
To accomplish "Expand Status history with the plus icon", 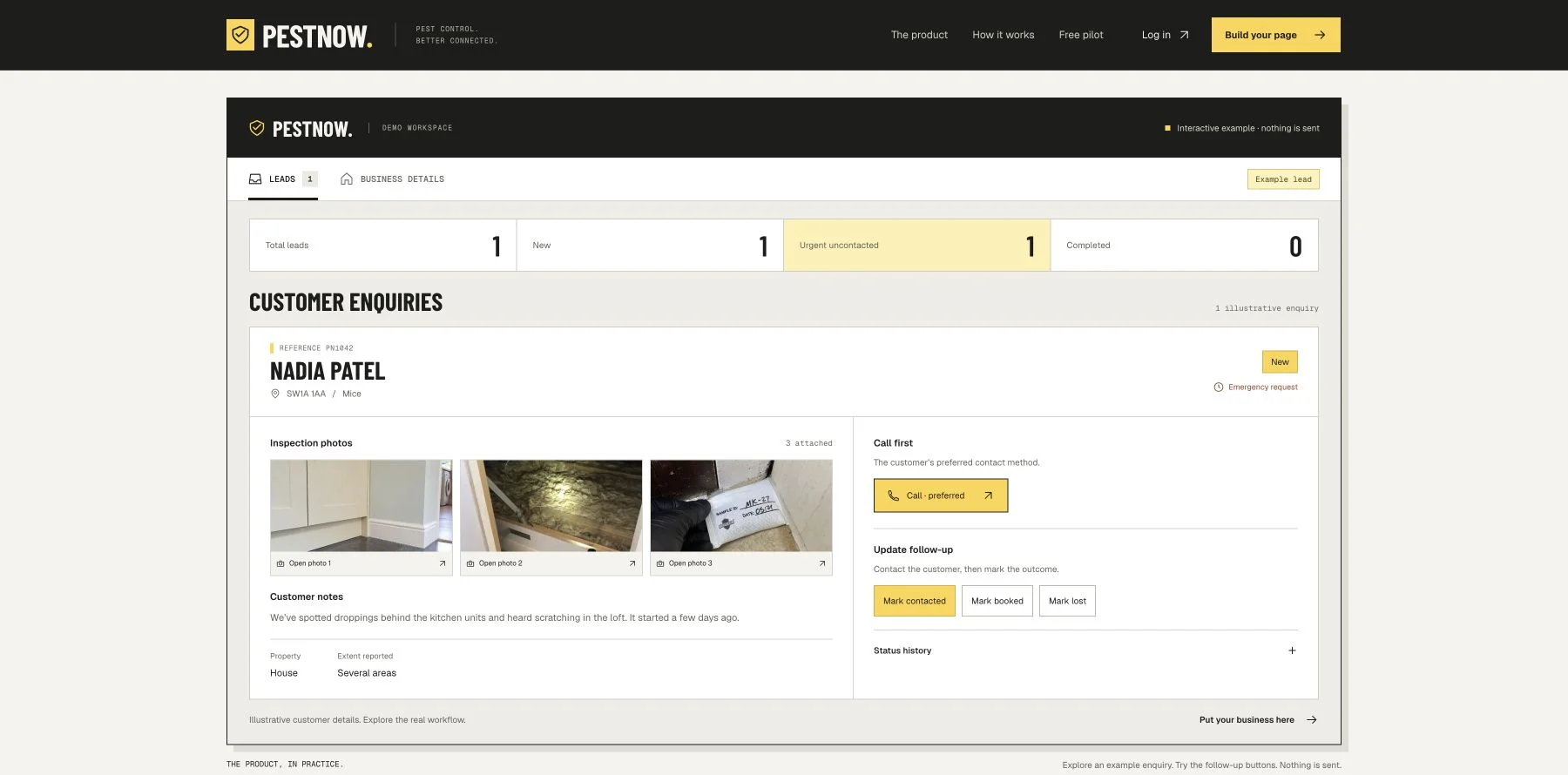I will tap(1292, 650).
